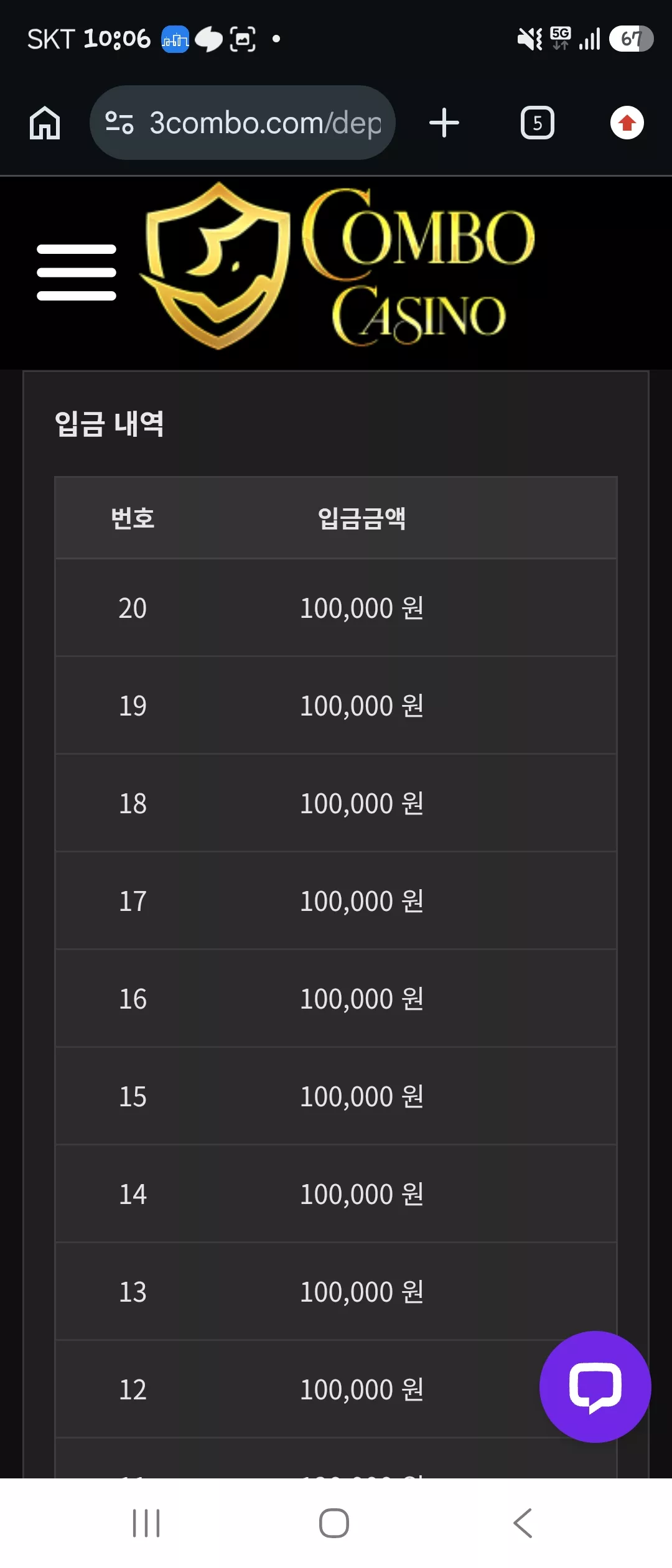Tap the battery status indicator
This screenshot has height=1568, width=672.
[631, 39]
